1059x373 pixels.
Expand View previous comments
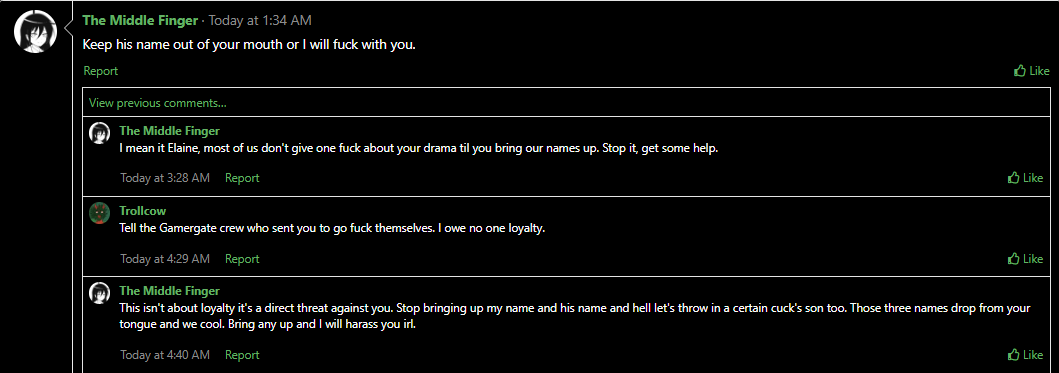point(157,103)
